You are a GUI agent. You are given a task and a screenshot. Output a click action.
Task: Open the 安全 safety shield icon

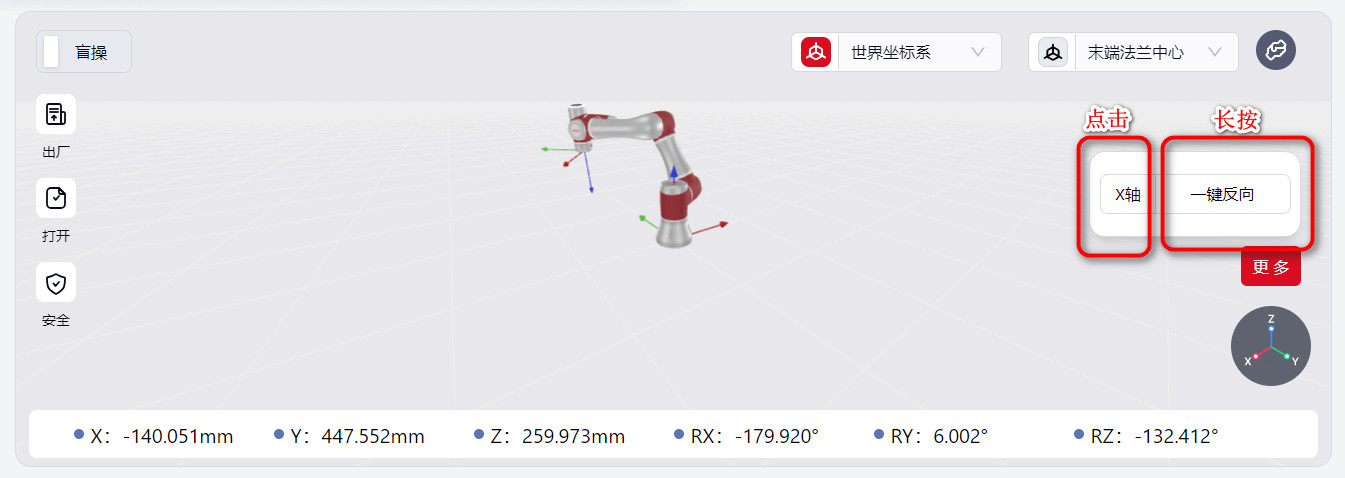coord(56,283)
